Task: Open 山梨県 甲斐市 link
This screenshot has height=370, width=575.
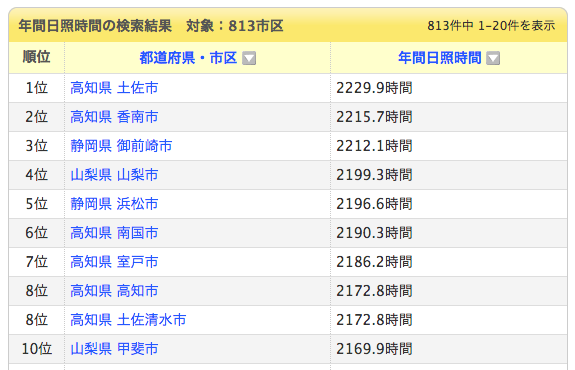Action: 114,349
